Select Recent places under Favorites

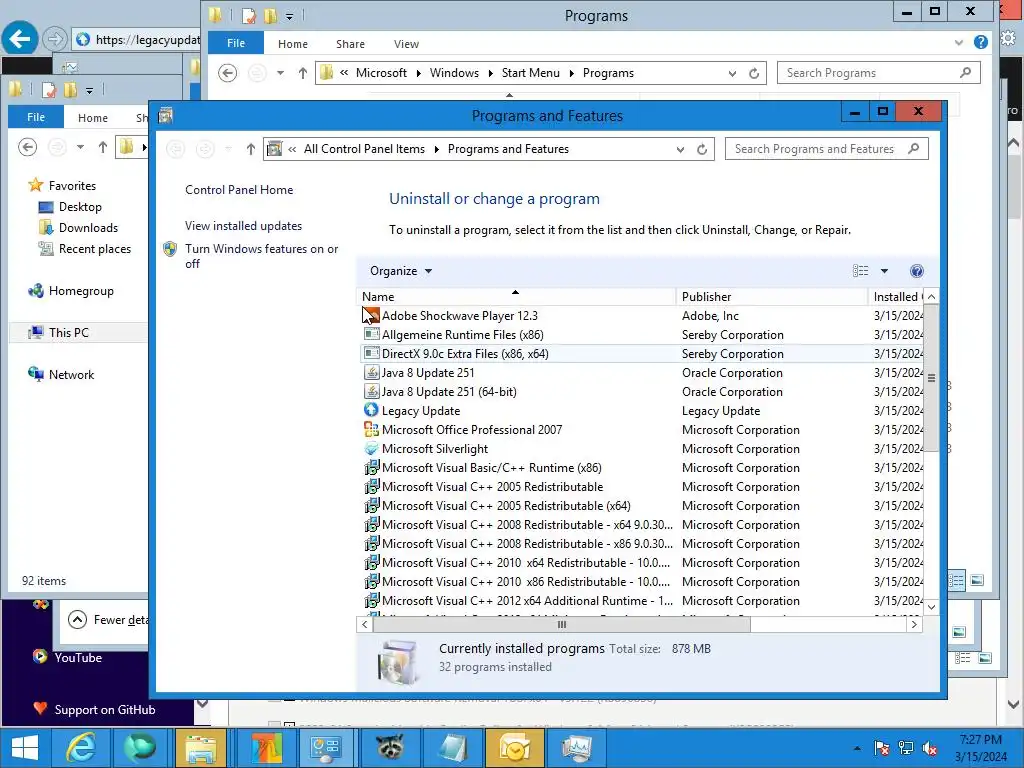click(x=95, y=249)
